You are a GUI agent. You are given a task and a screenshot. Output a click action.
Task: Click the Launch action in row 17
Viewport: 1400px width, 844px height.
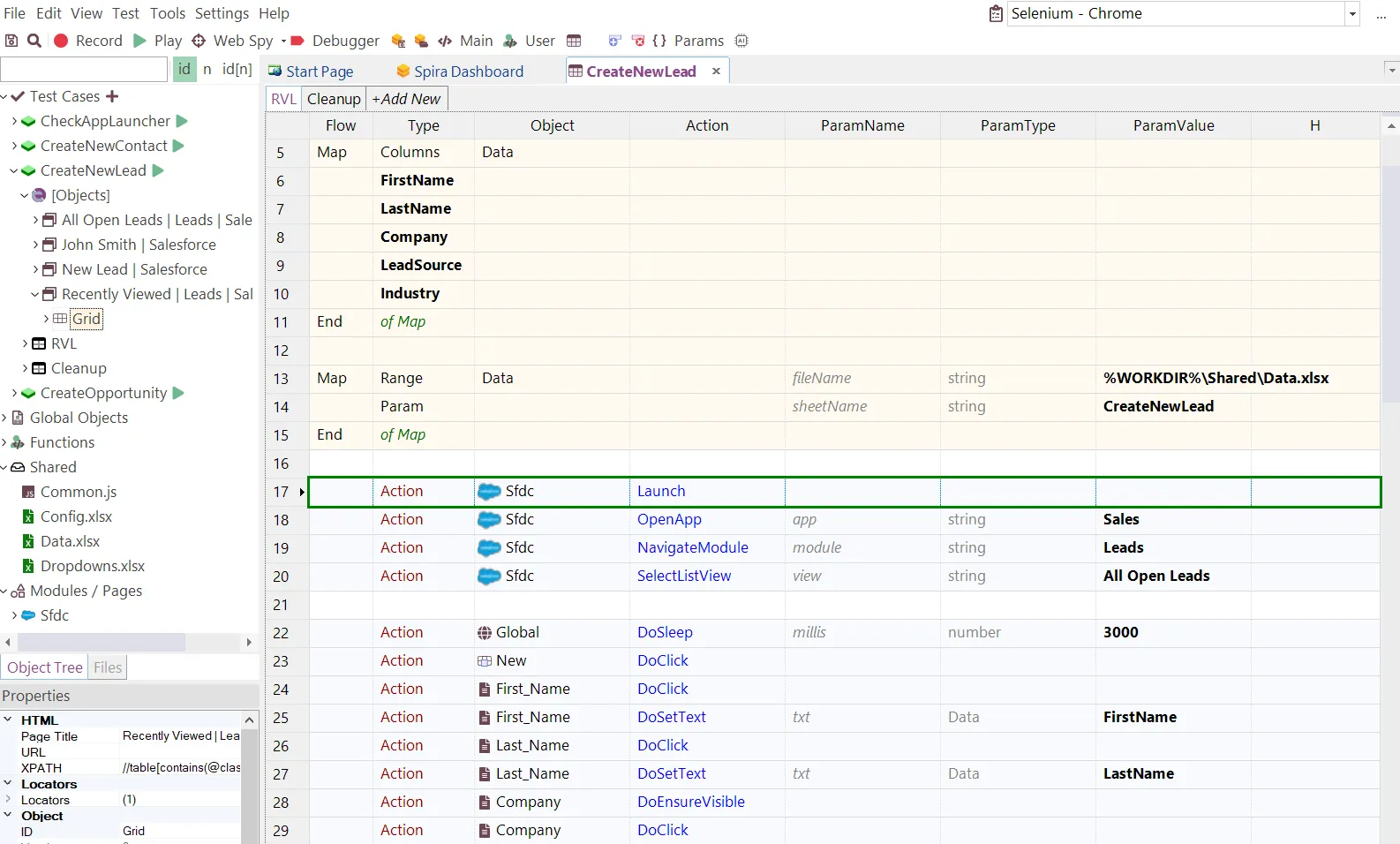(x=661, y=491)
